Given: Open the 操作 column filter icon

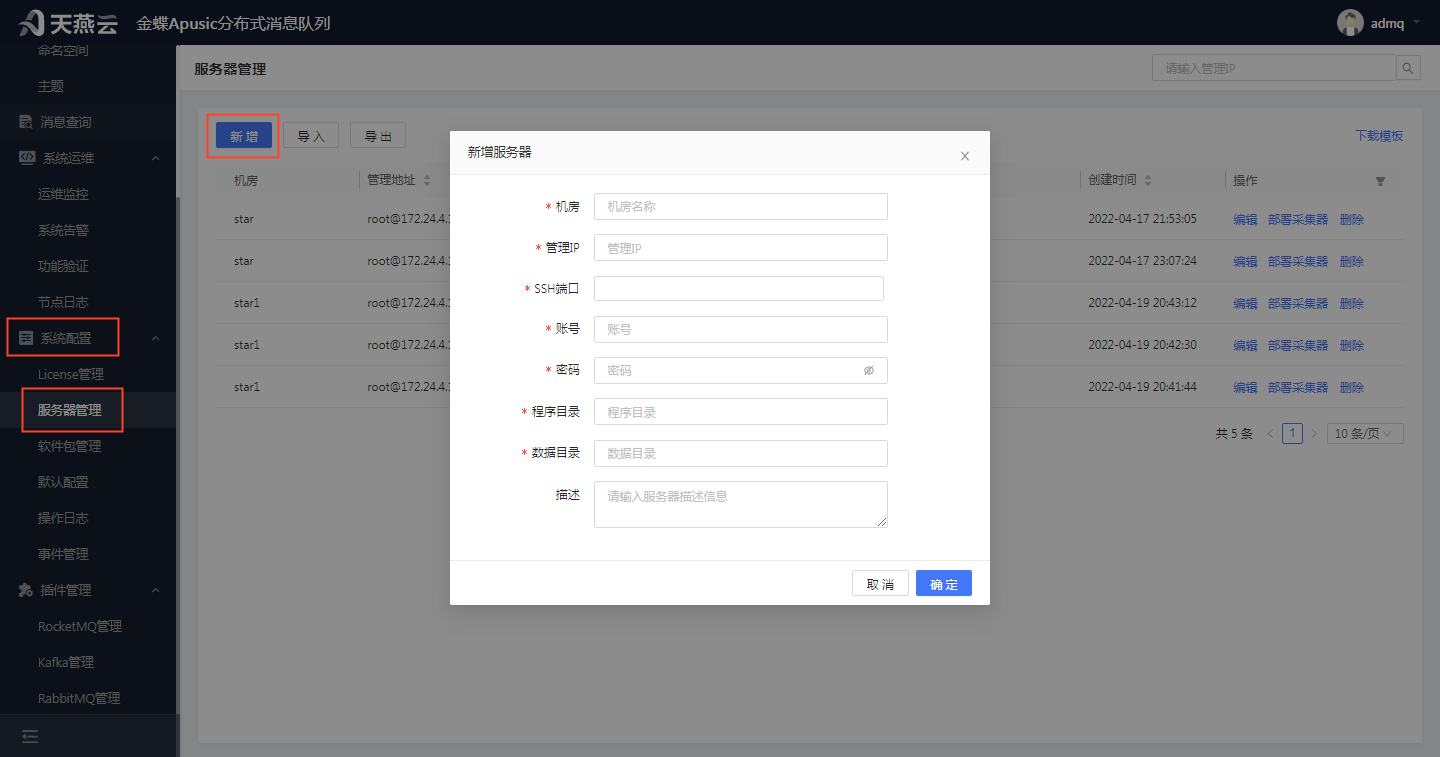Looking at the screenshot, I should (x=1380, y=181).
